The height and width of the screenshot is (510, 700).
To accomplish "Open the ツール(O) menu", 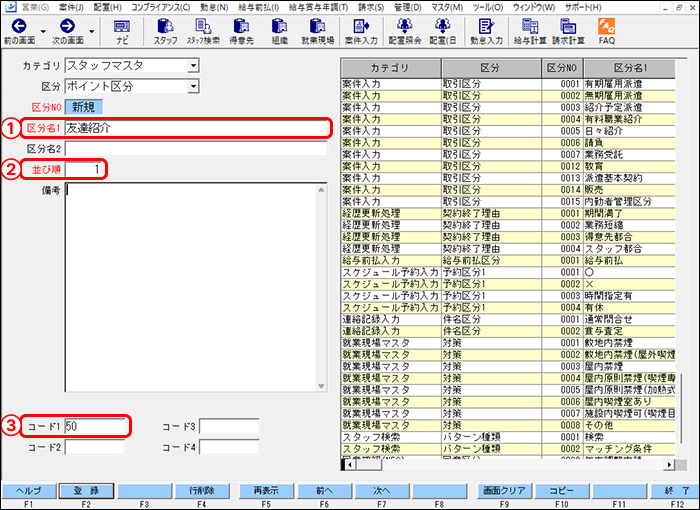I will pyautogui.click(x=488, y=7).
